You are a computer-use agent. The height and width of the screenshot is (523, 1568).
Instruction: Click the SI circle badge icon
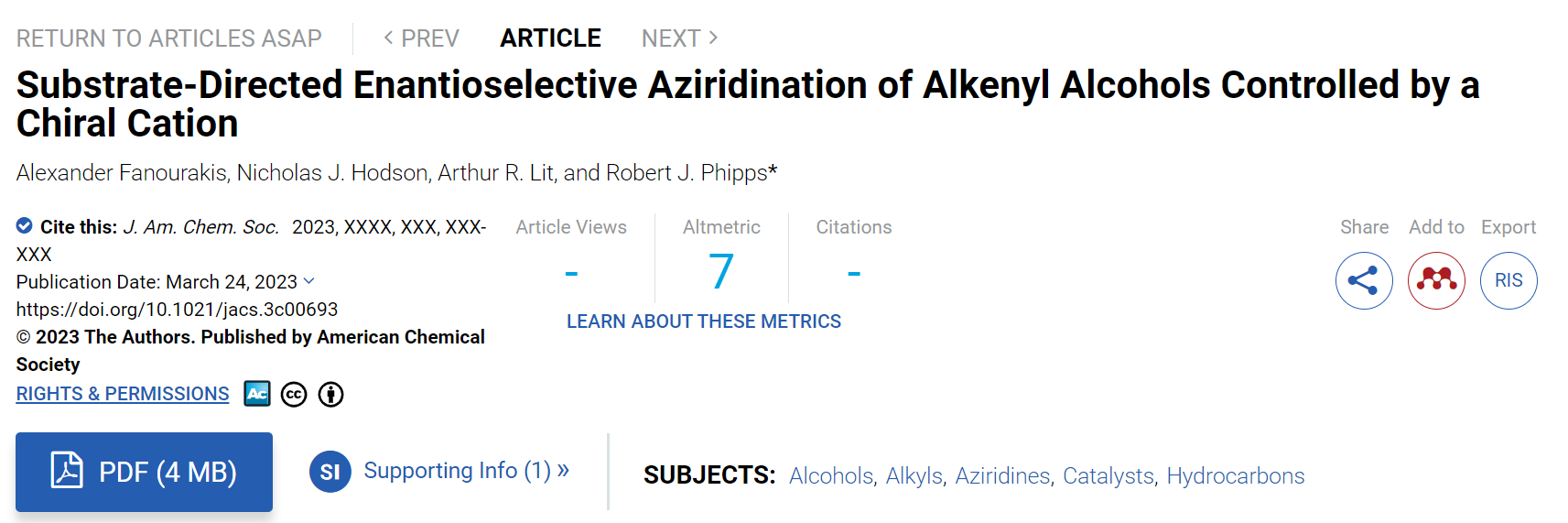click(x=330, y=472)
